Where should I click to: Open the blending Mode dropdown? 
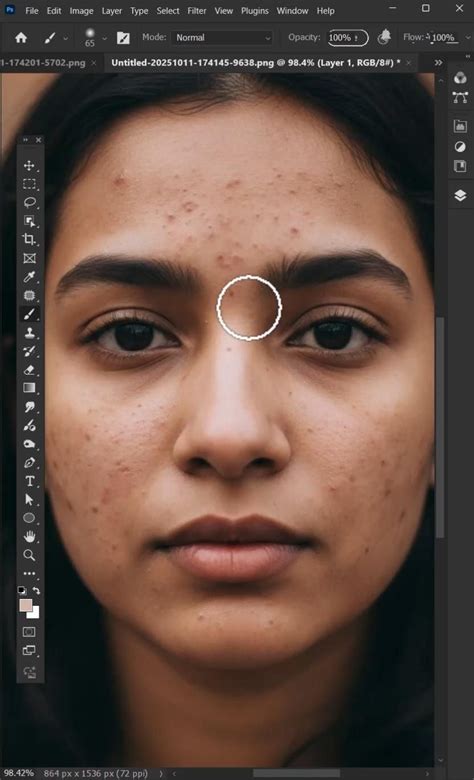[222, 38]
